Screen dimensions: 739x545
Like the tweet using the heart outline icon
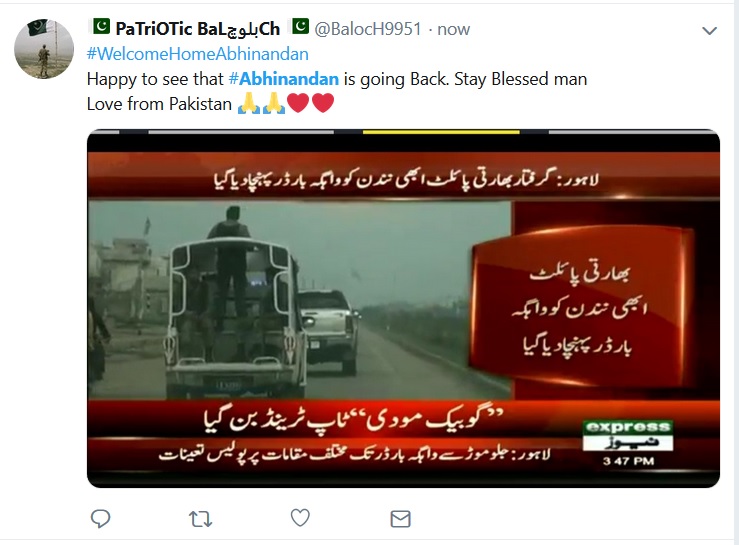[300, 518]
